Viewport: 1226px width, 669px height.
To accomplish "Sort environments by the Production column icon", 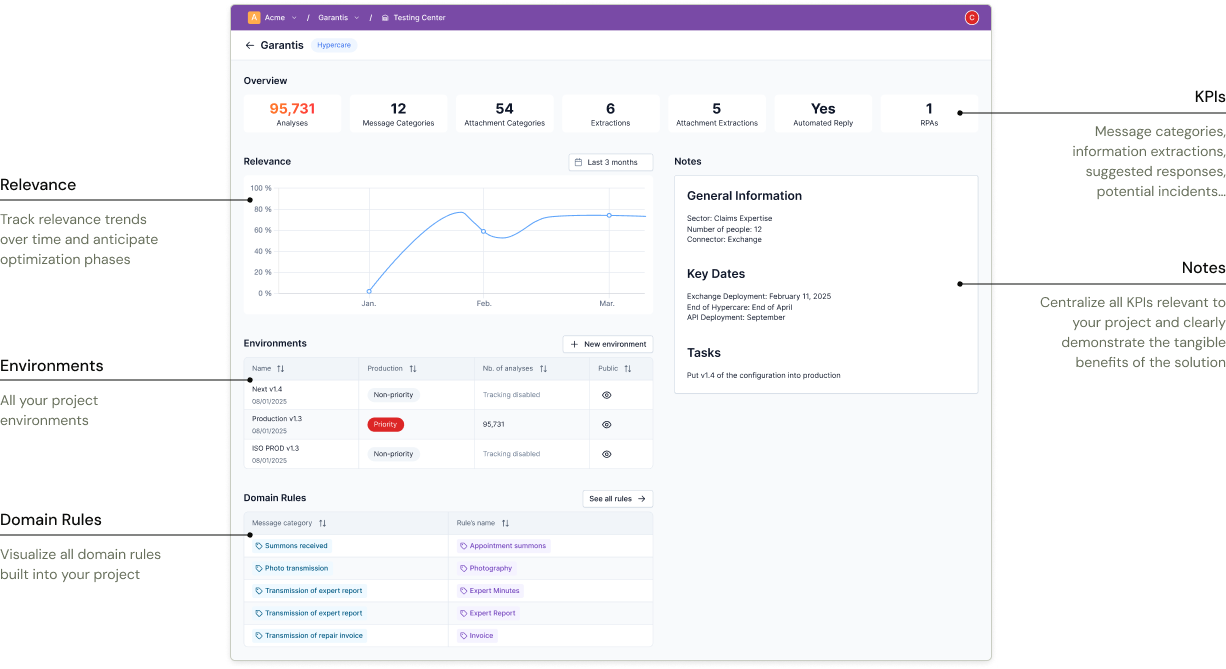I will coord(413,369).
